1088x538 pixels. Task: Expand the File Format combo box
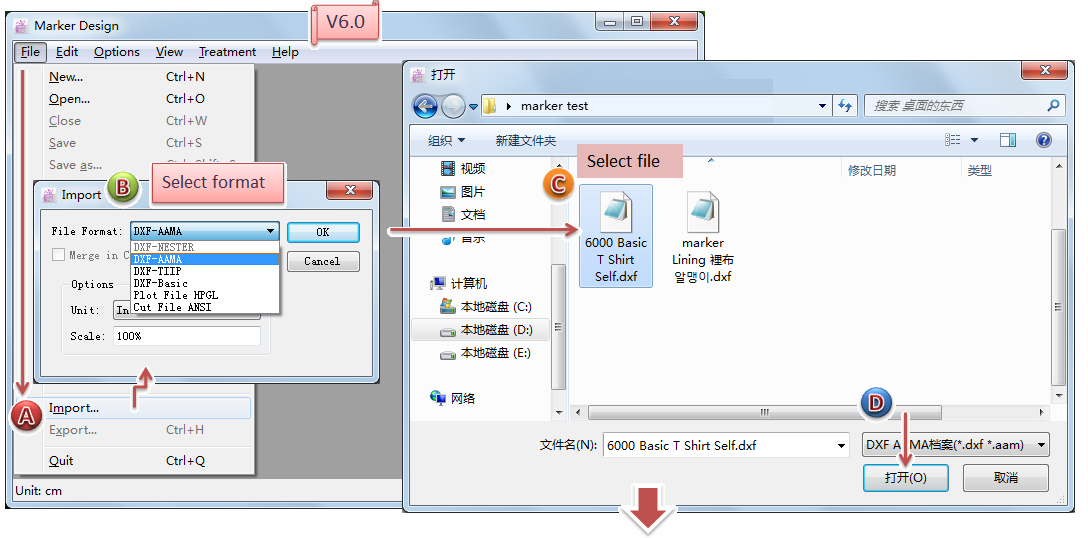270,231
